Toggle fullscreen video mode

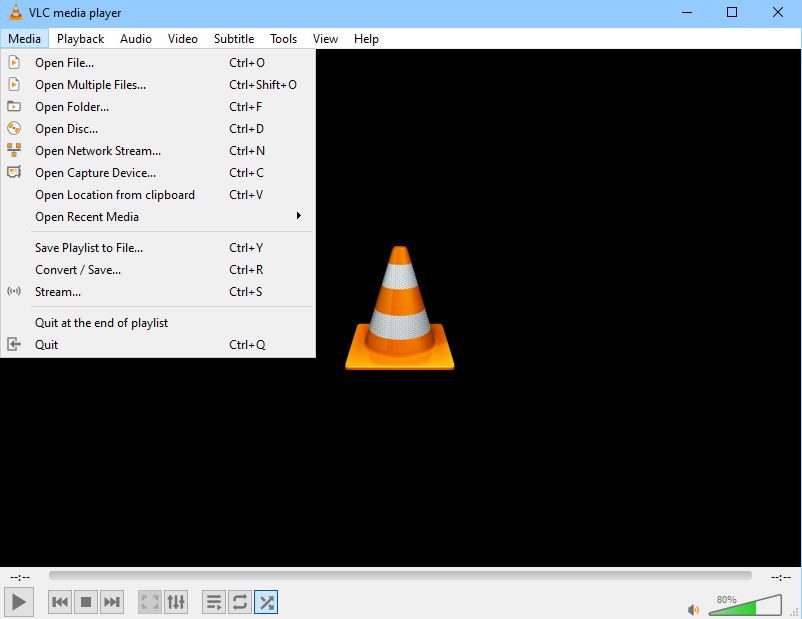coord(150,602)
